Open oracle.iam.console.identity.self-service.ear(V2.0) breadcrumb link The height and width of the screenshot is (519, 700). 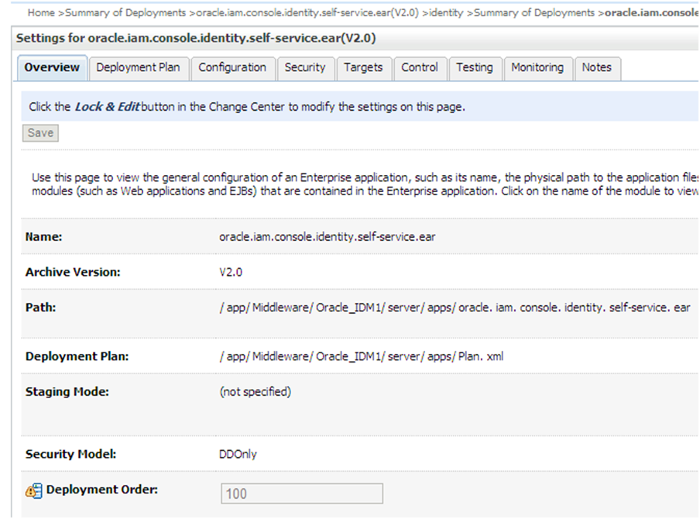(308, 12)
